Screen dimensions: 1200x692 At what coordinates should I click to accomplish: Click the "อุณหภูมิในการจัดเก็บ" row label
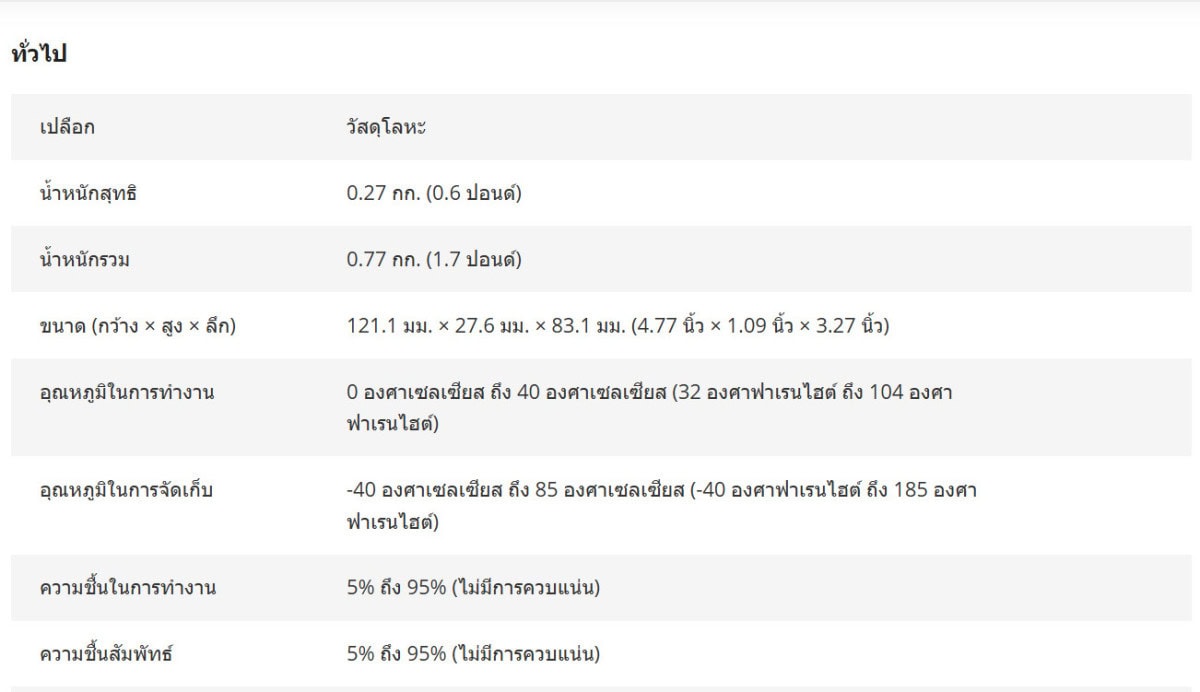(x=127, y=490)
